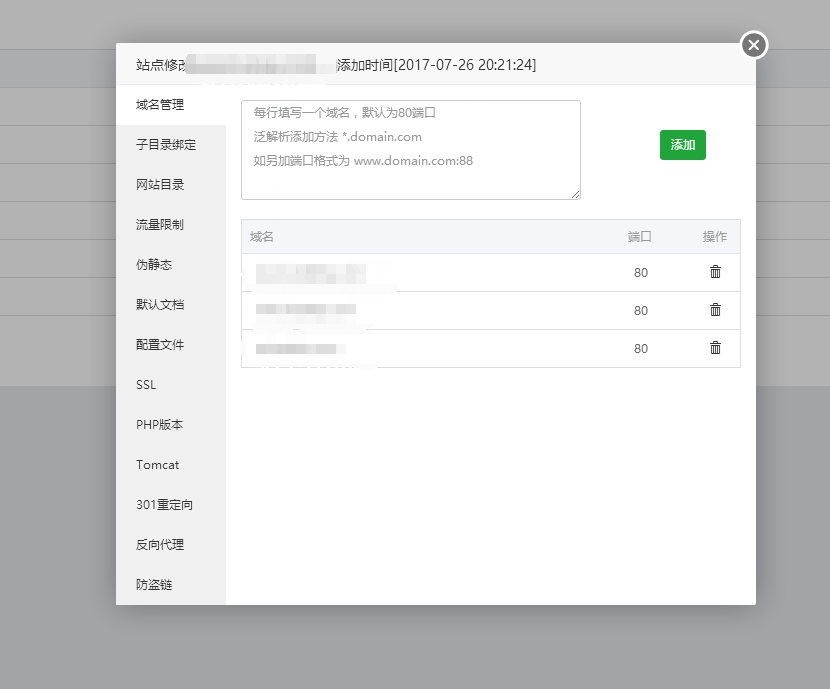Open the 配置文件 tab
Viewport: 830px width, 689px height.
(x=171, y=344)
